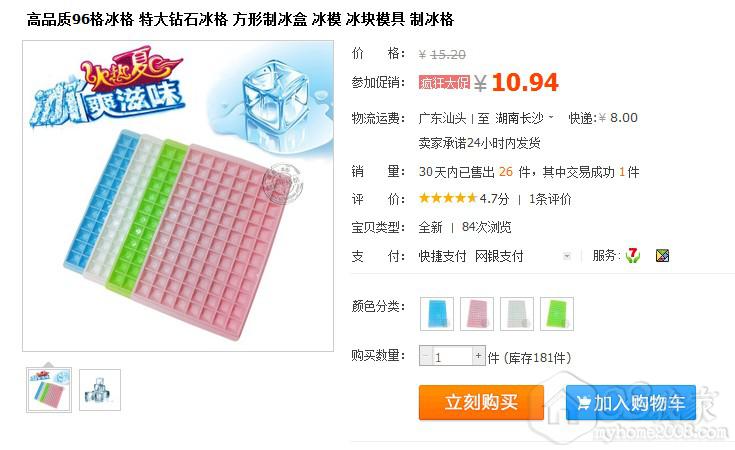Image resolution: width=735 pixels, height=450 pixels.
Task: Choose the white ice tray color option
Action: click(517, 314)
